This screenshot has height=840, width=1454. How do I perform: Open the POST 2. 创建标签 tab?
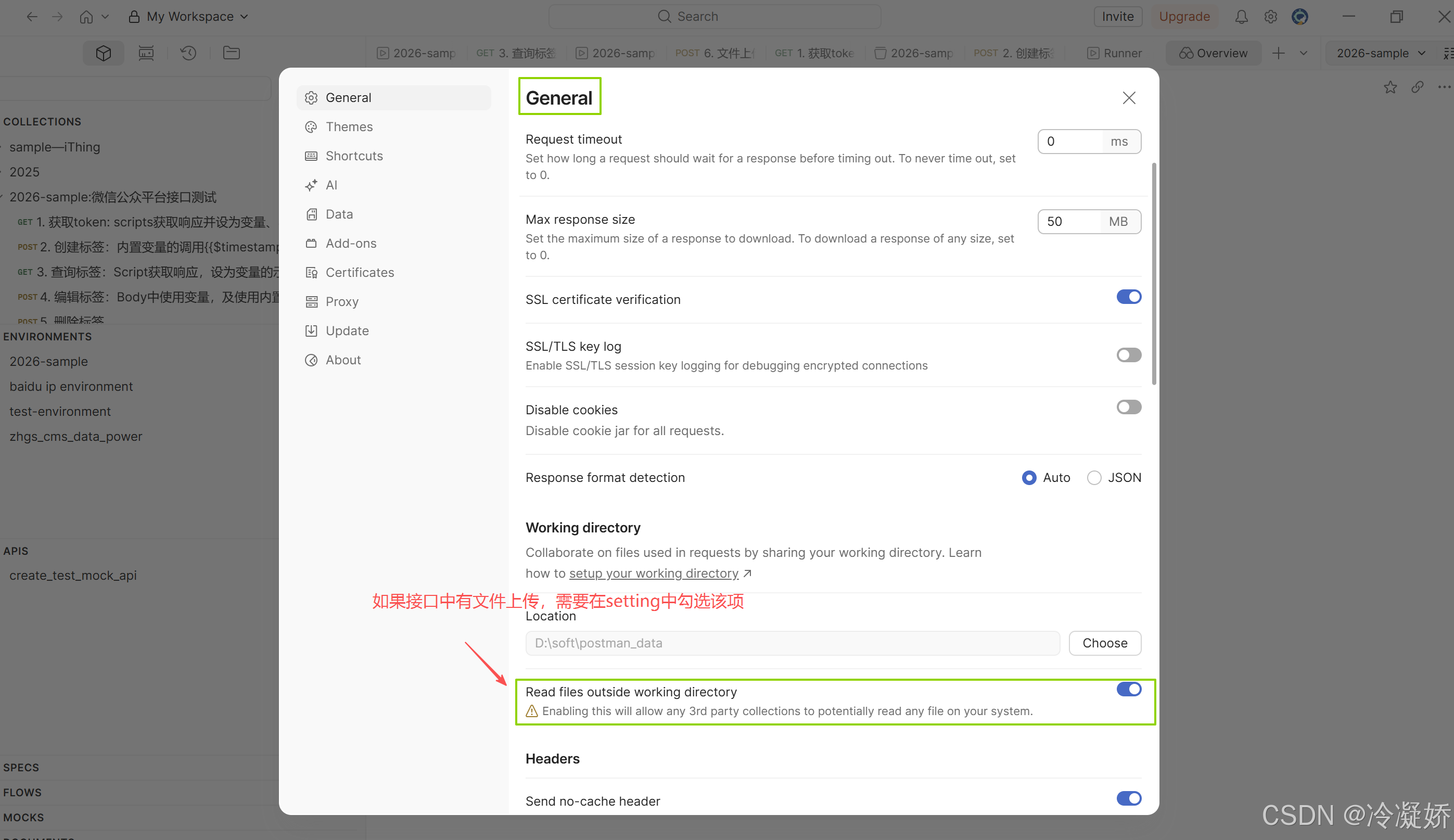pos(1014,53)
